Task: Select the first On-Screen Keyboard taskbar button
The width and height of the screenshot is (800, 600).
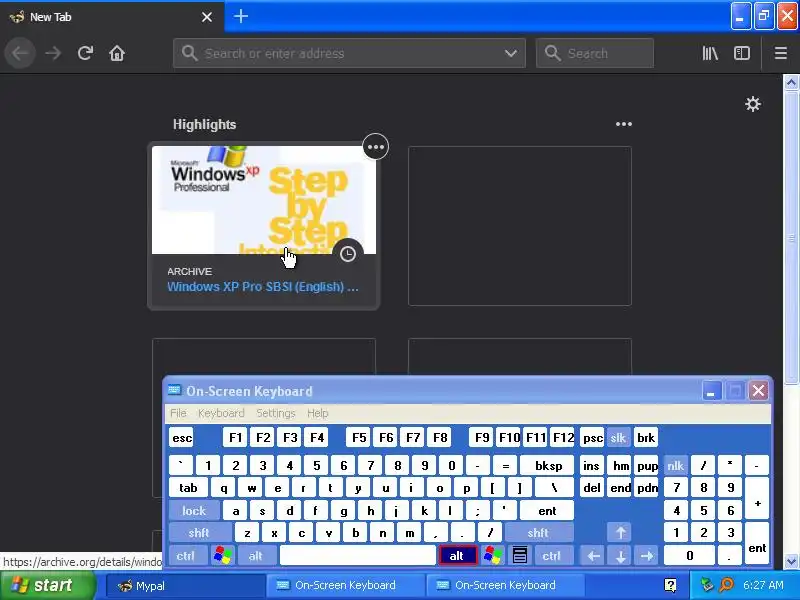Action: pos(346,586)
